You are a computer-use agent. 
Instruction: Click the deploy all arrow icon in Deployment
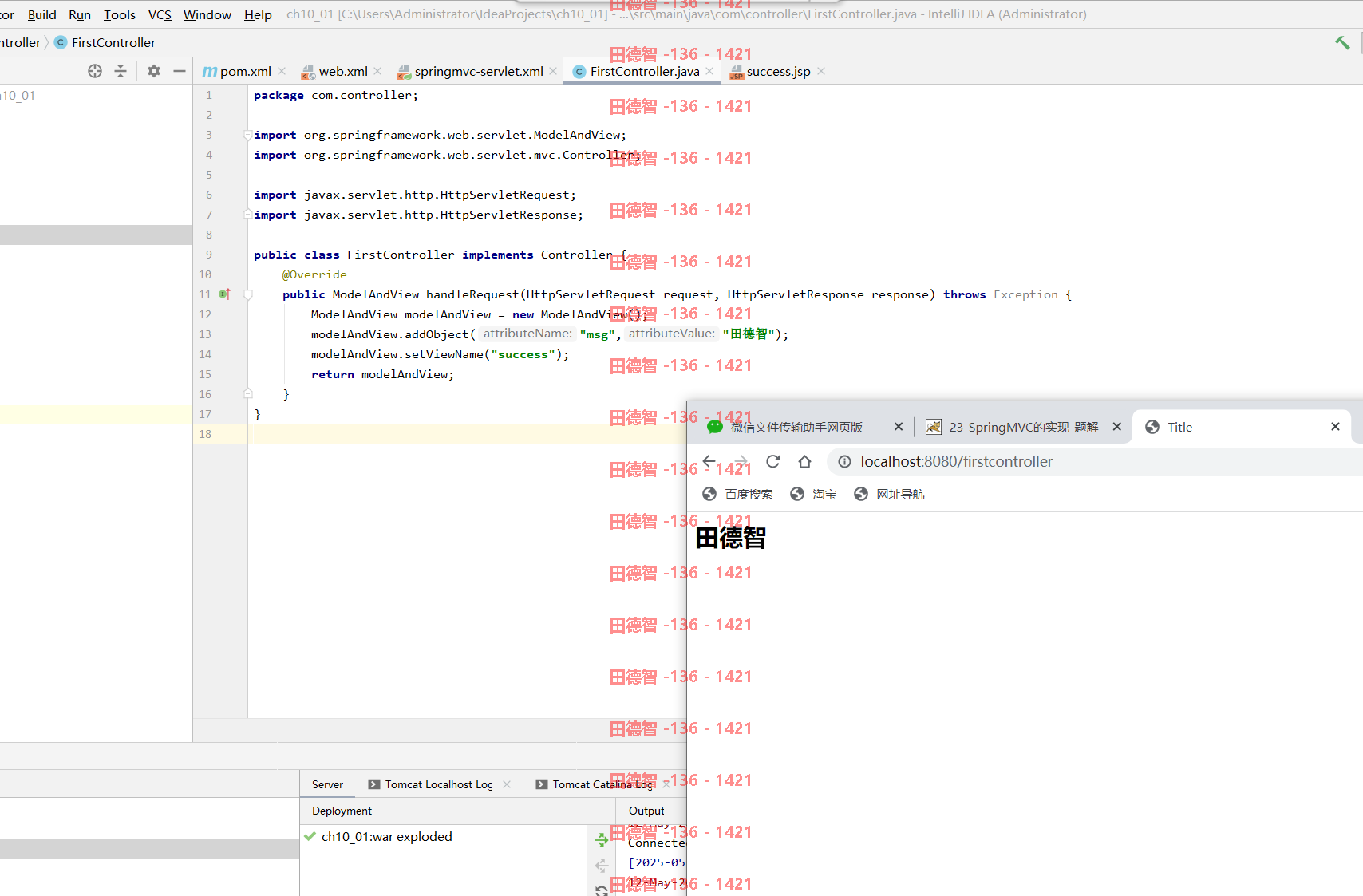[x=602, y=839]
